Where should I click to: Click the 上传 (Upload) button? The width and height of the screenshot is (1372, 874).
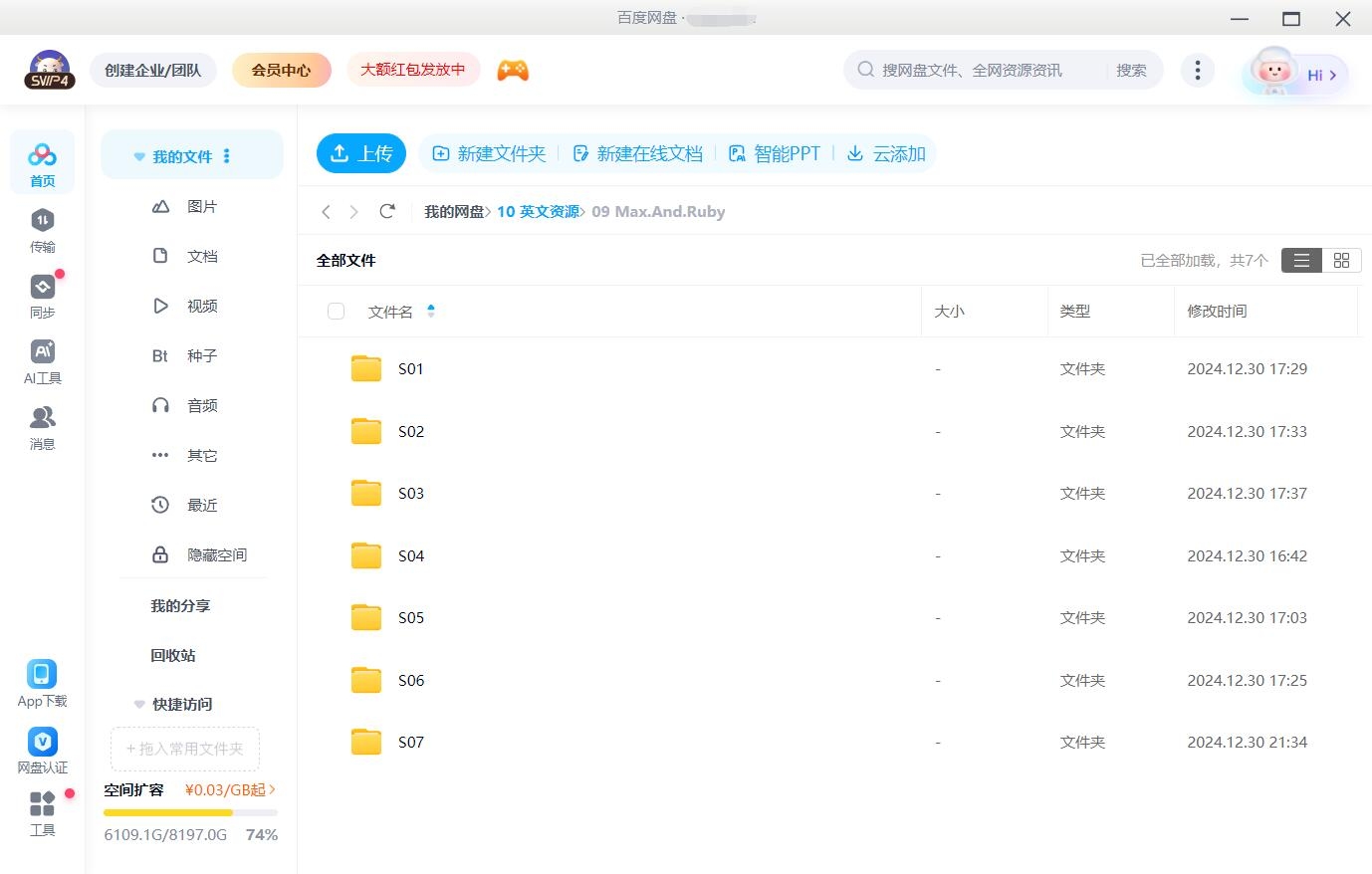(361, 153)
